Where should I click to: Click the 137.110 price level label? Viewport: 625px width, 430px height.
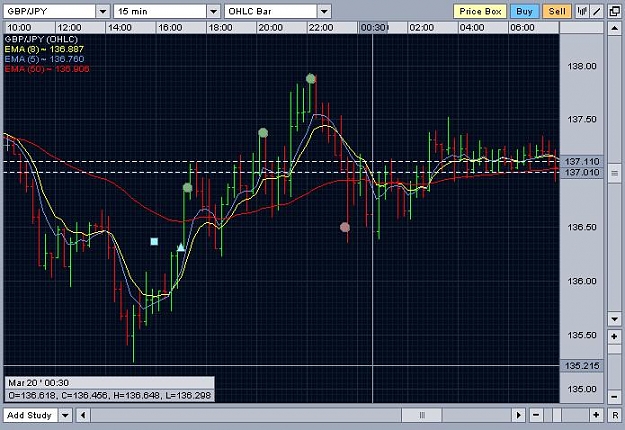[x=582, y=161]
